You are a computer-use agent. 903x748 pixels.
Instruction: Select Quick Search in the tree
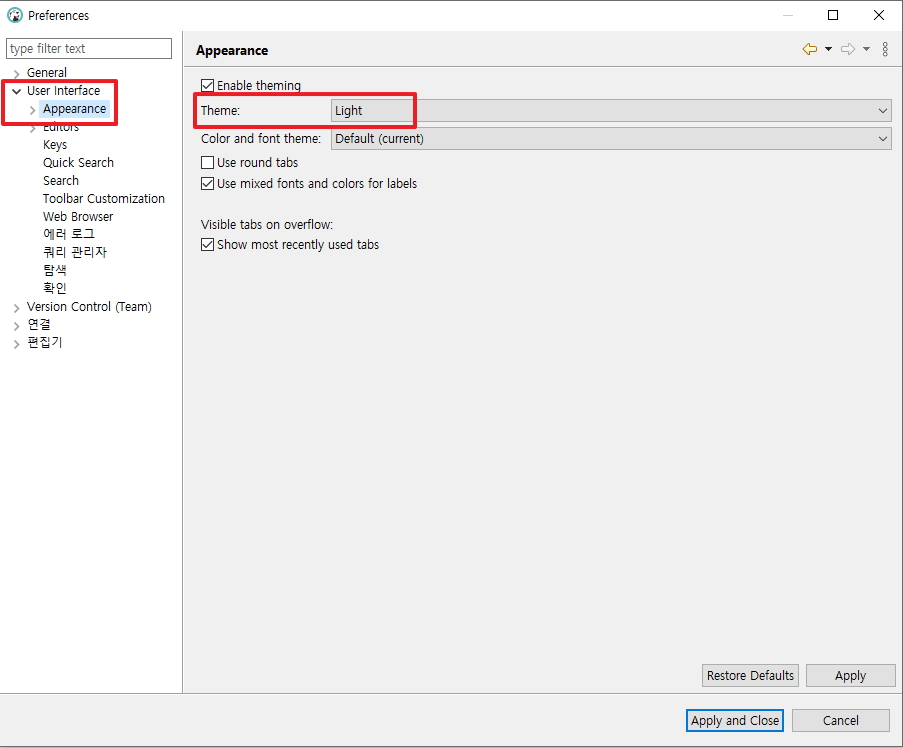[78, 162]
